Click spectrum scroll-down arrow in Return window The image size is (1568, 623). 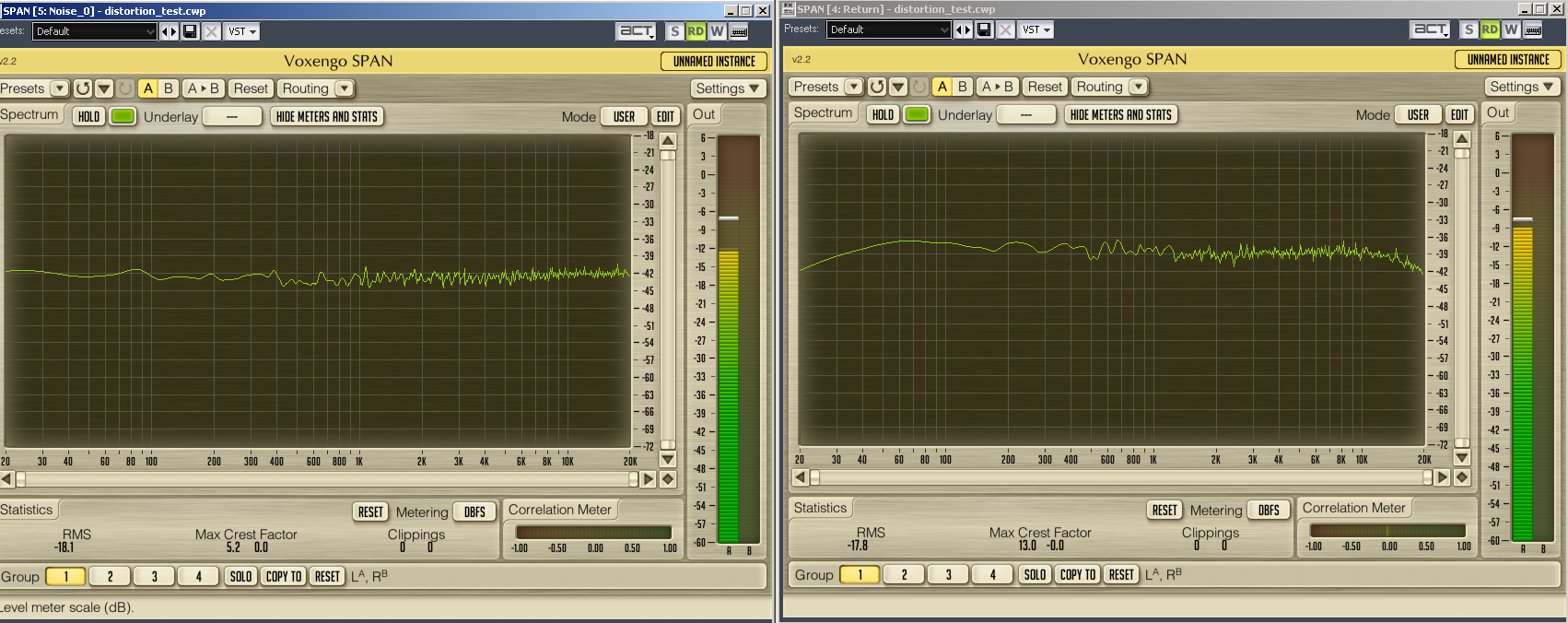[x=1462, y=457]
